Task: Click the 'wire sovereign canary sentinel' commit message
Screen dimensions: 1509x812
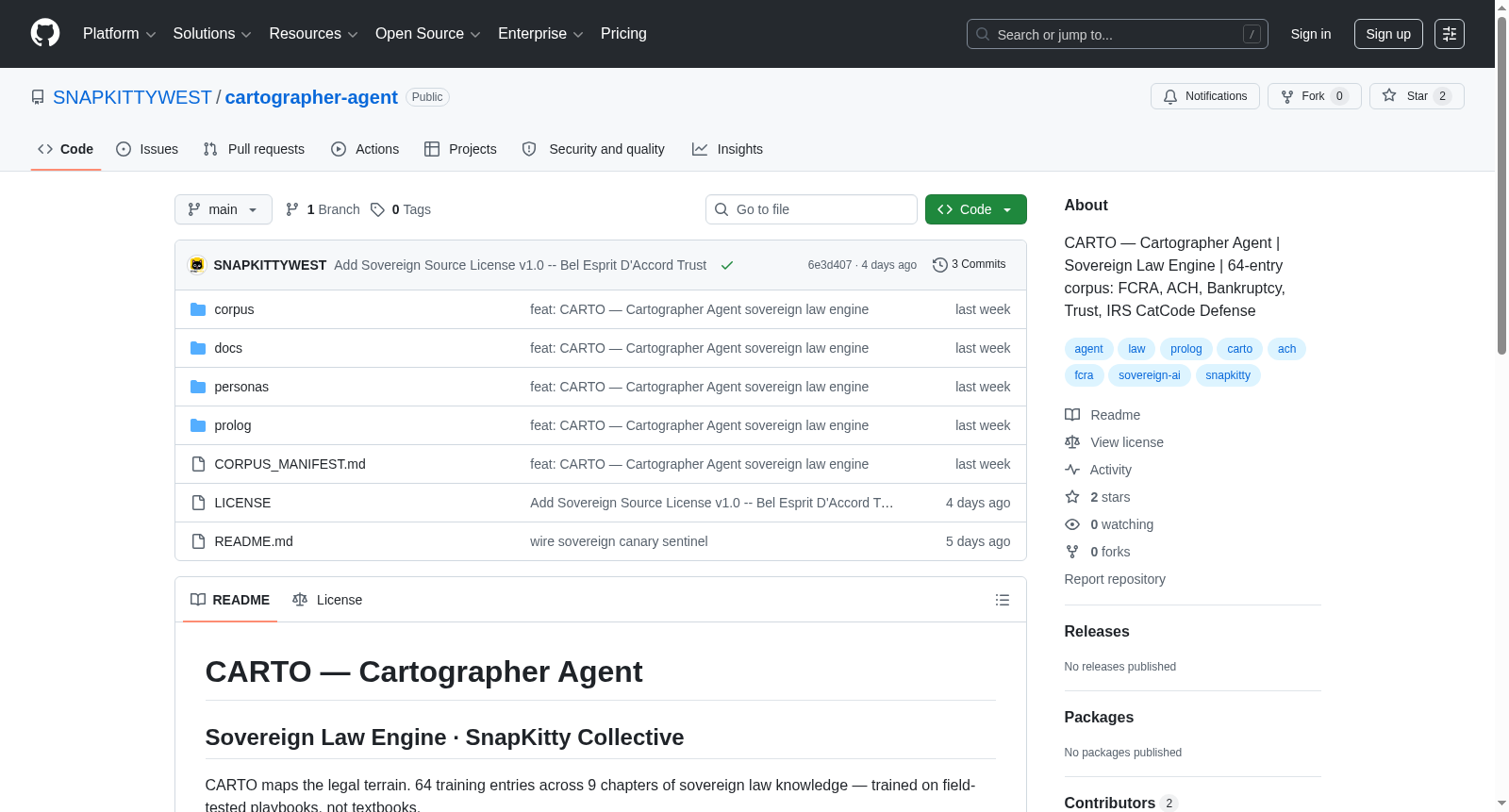Action: [x=619, y=541]
